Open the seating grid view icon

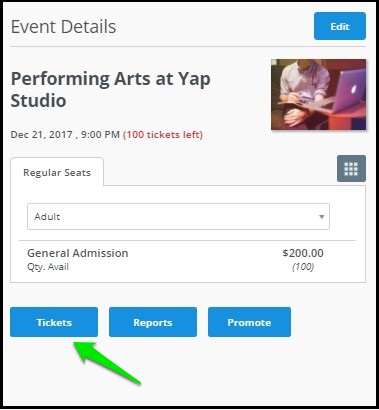point(351,169)
